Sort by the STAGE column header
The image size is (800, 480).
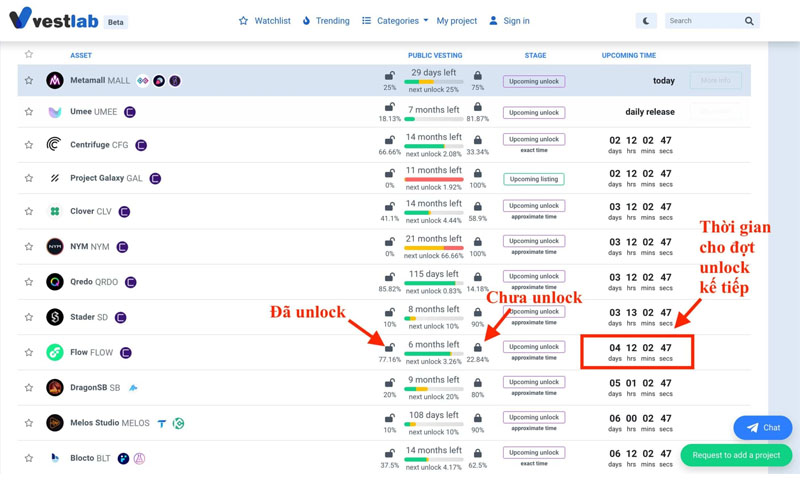pos(535,55)
